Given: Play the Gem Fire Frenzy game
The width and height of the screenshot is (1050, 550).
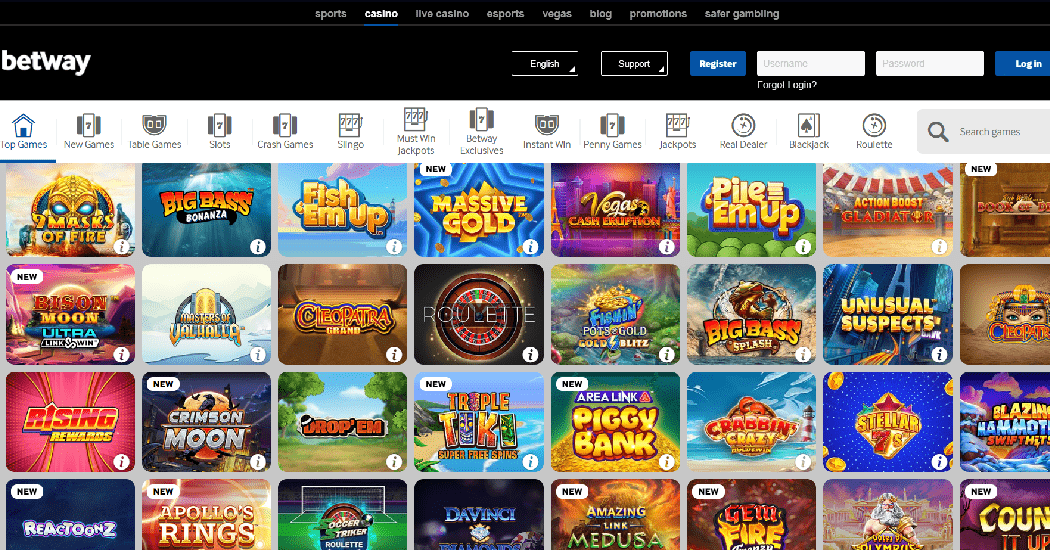Looking at the screenshot, I should [x=751, y=514].
